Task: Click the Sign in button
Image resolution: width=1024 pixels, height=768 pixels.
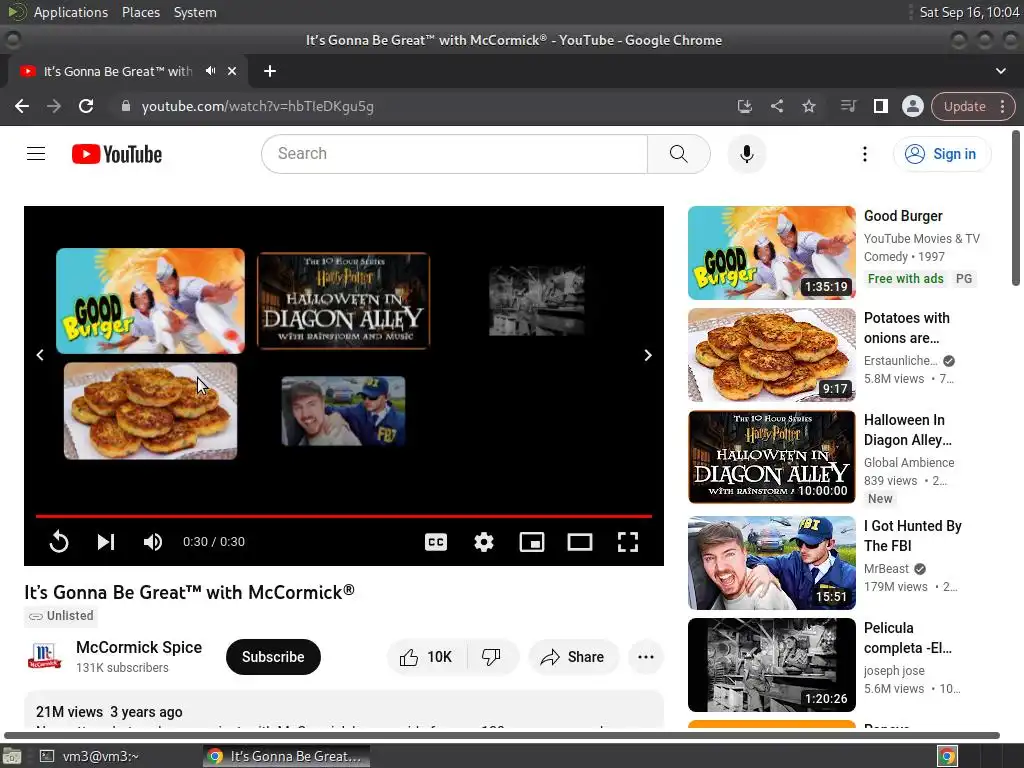Action: coord(942,154)
